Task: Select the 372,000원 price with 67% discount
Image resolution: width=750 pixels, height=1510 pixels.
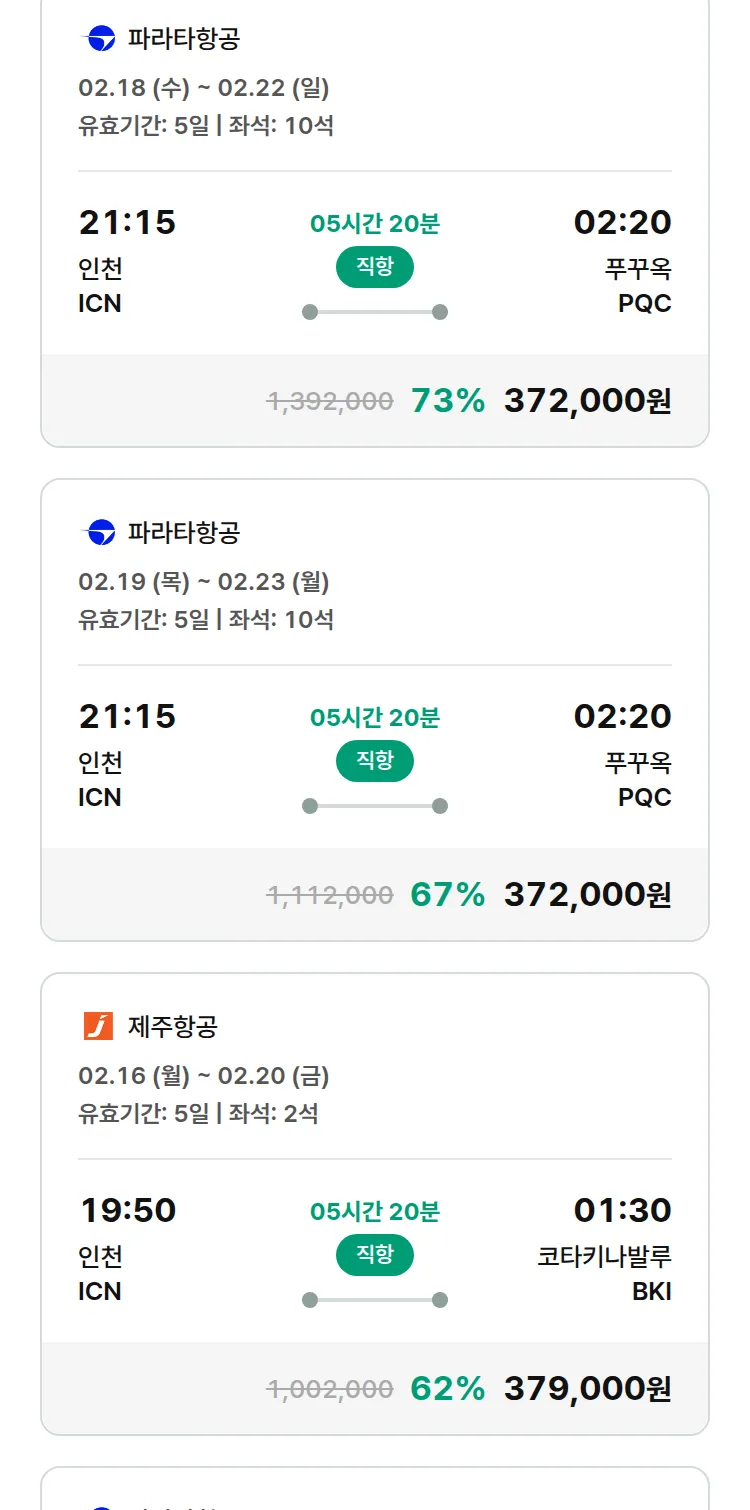Action: point(587,895)
